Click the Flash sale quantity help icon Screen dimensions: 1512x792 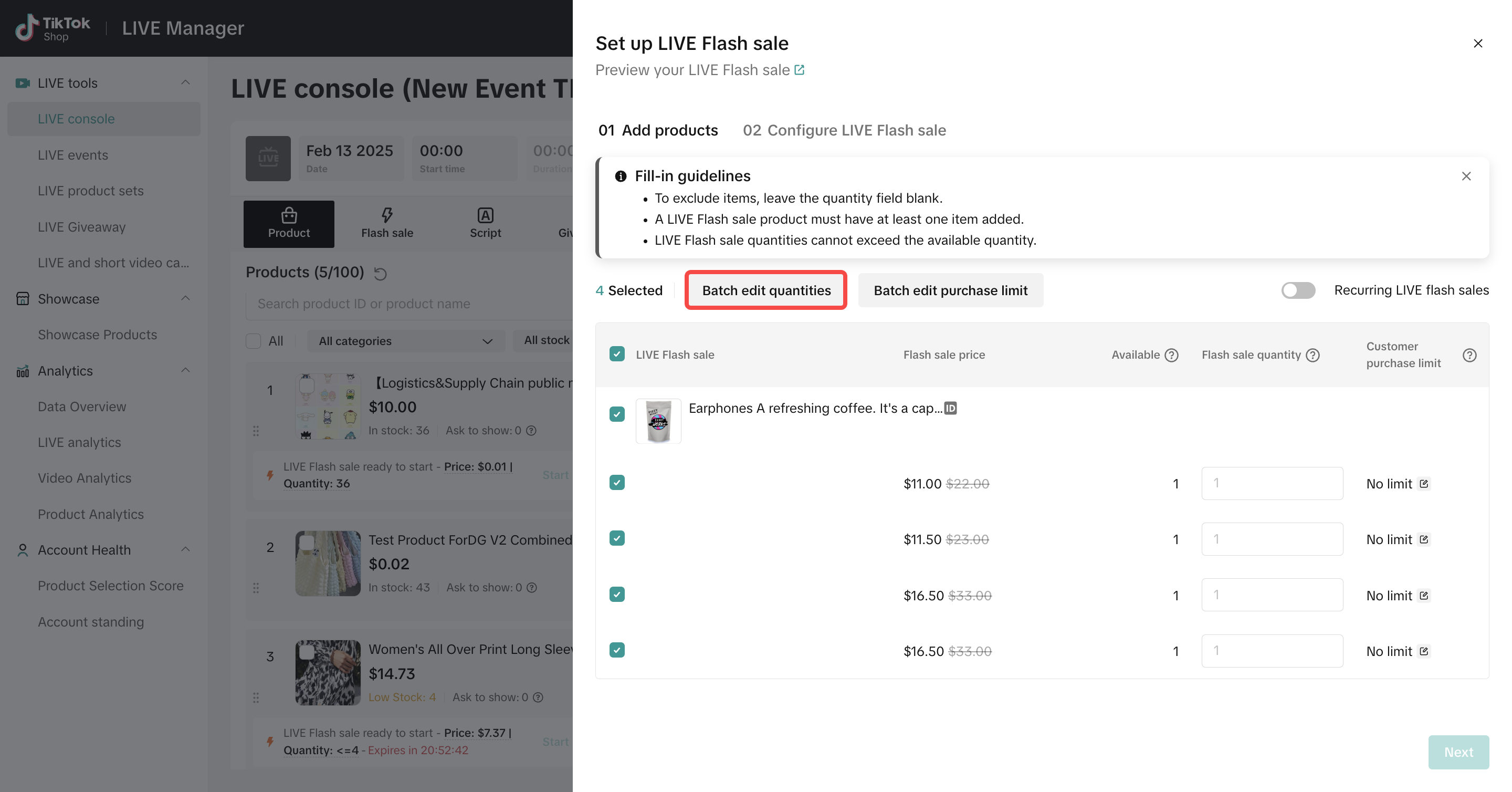pos(1313,355)
